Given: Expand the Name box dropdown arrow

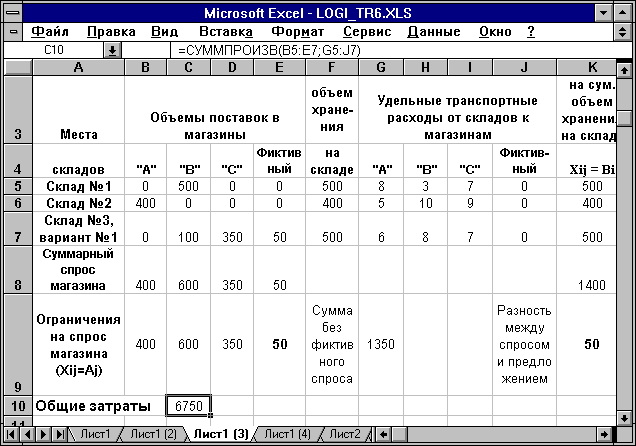Looking at the screenshot, I should 112,51.
